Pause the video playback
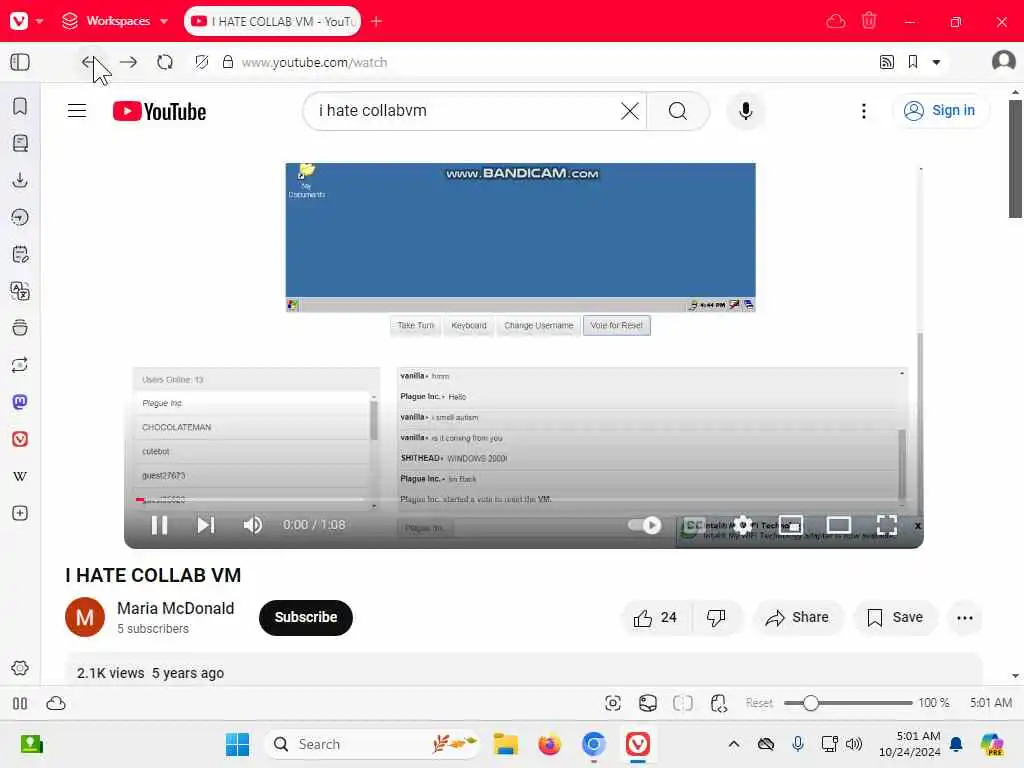 [x=159, y=525]
